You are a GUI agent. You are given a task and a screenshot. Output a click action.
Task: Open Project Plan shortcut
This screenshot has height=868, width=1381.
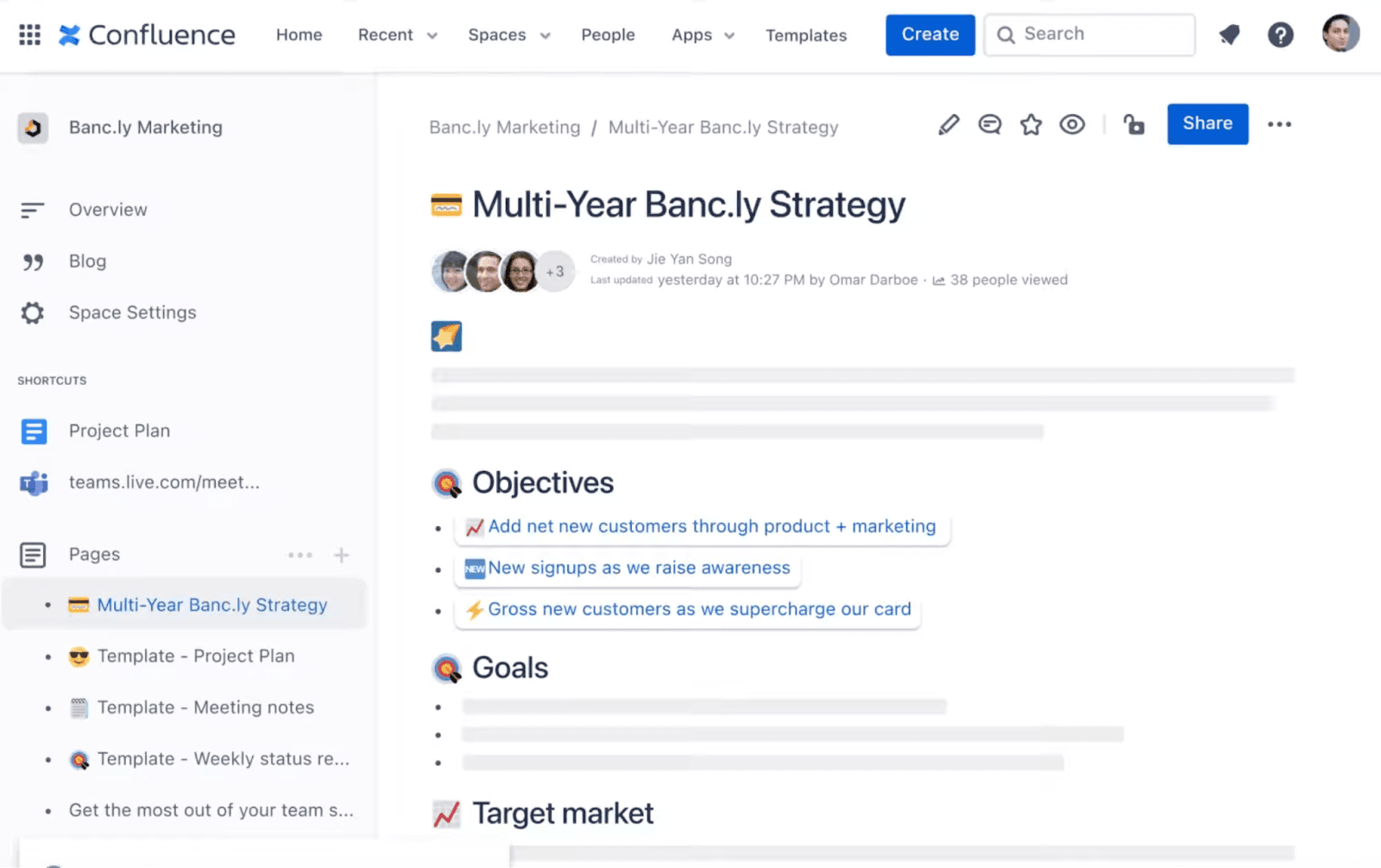click(x=119, y=431)
